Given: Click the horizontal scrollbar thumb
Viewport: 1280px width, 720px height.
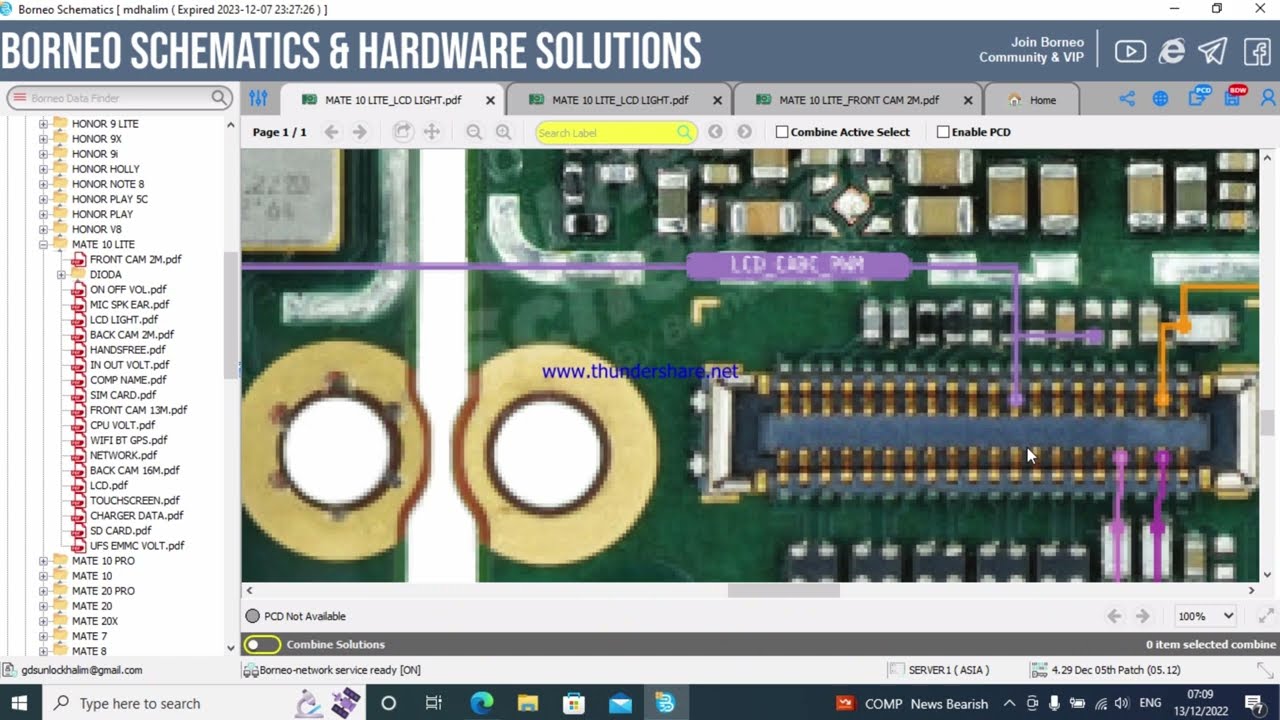Looking at the screenshot, I should [x=783, y=590].
